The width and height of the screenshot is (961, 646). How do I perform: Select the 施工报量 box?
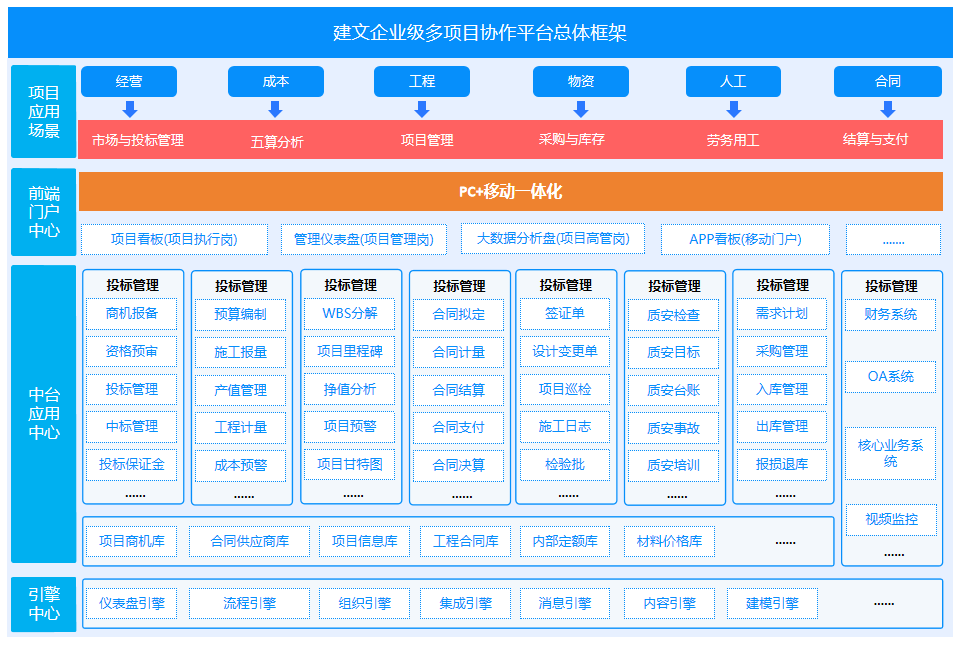240,352
